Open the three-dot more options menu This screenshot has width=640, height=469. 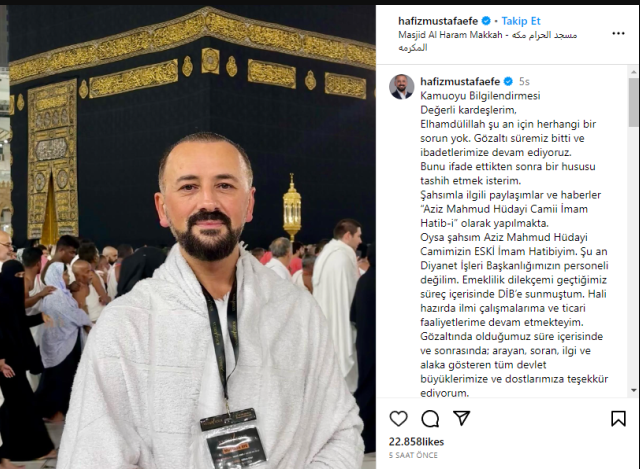click(x=618, y=33)
